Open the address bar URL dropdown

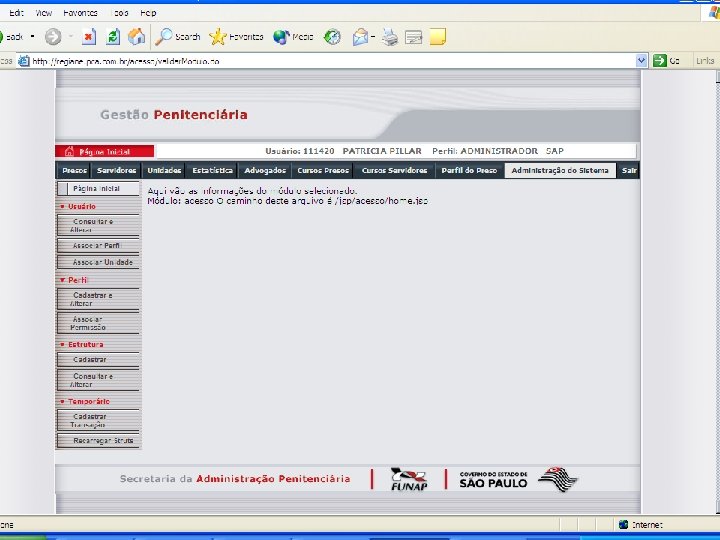[641, 61]
